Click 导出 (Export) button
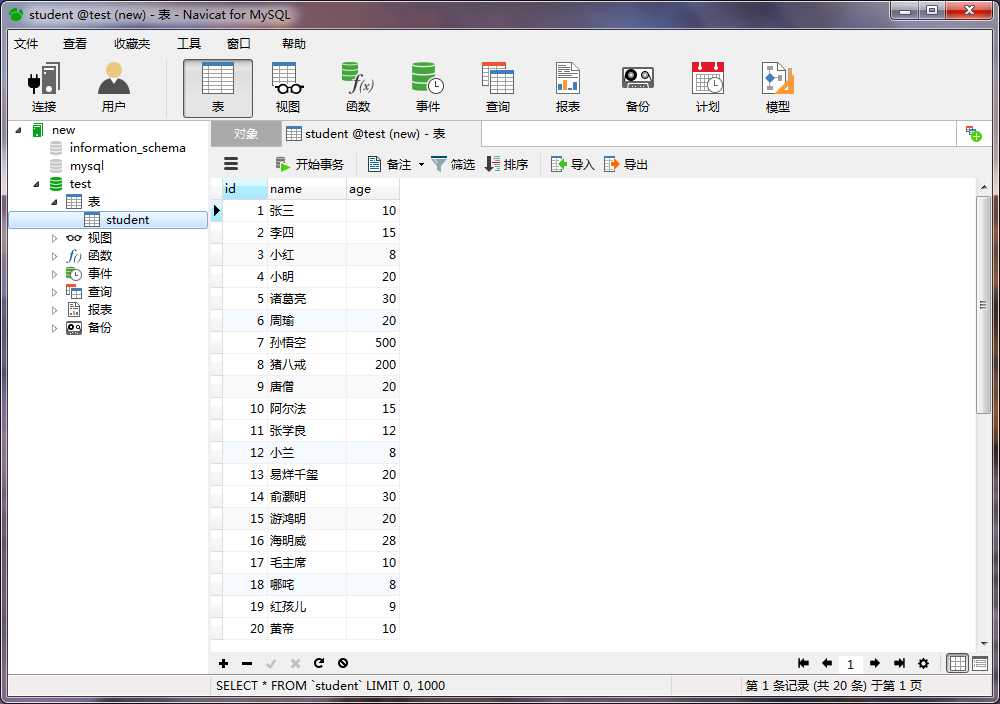The image size is (1000, 704). tap(626, 165)
